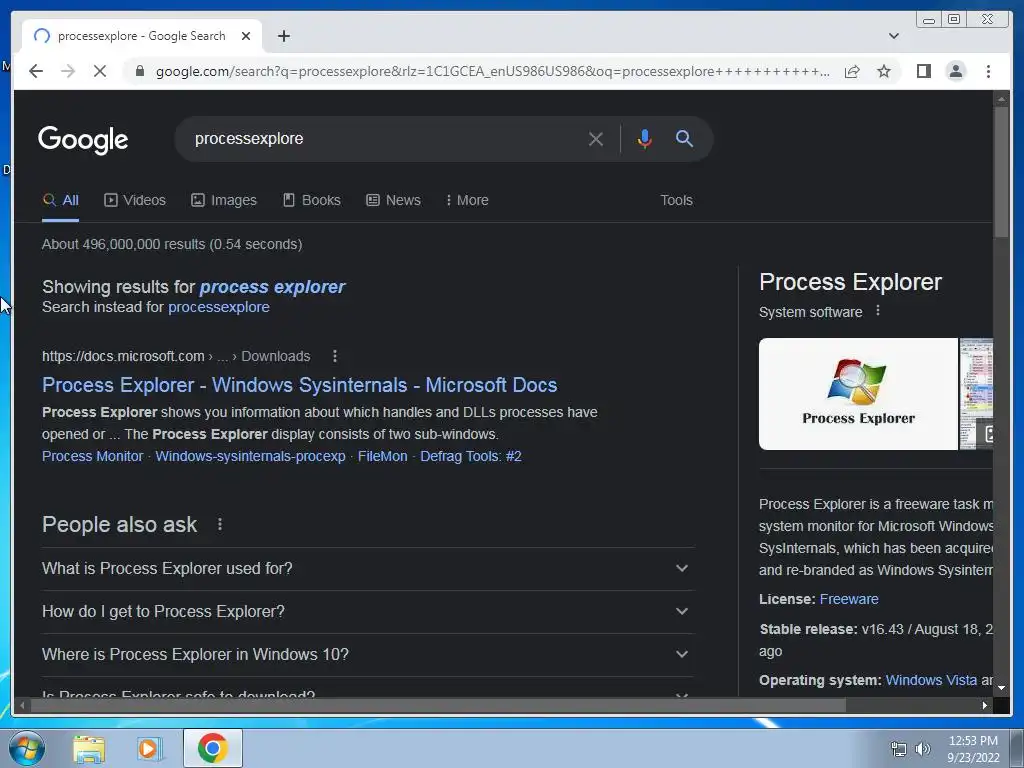1024x768 pixels.
Task: Clear the search box text
Action: [x=596, y=138]
